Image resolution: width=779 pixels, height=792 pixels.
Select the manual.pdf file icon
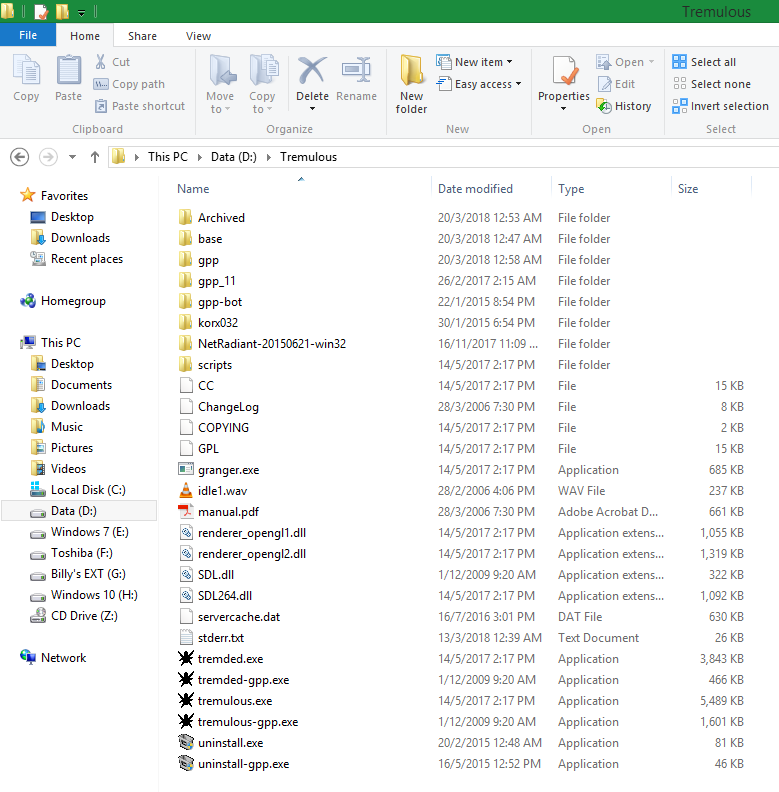point(185,512)
